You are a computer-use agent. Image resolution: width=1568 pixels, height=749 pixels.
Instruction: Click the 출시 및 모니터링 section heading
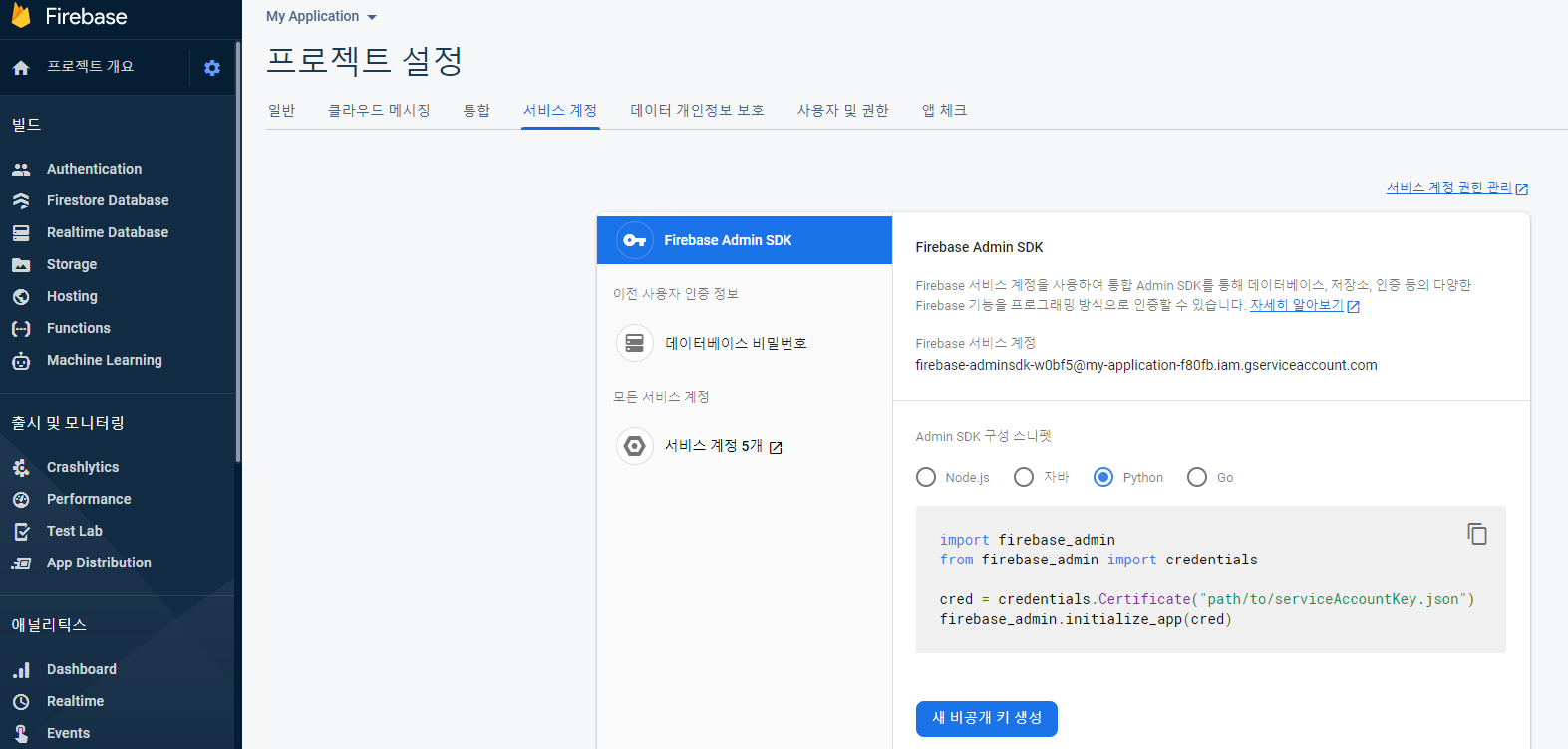pyautogui.click(x=68, y=423)
